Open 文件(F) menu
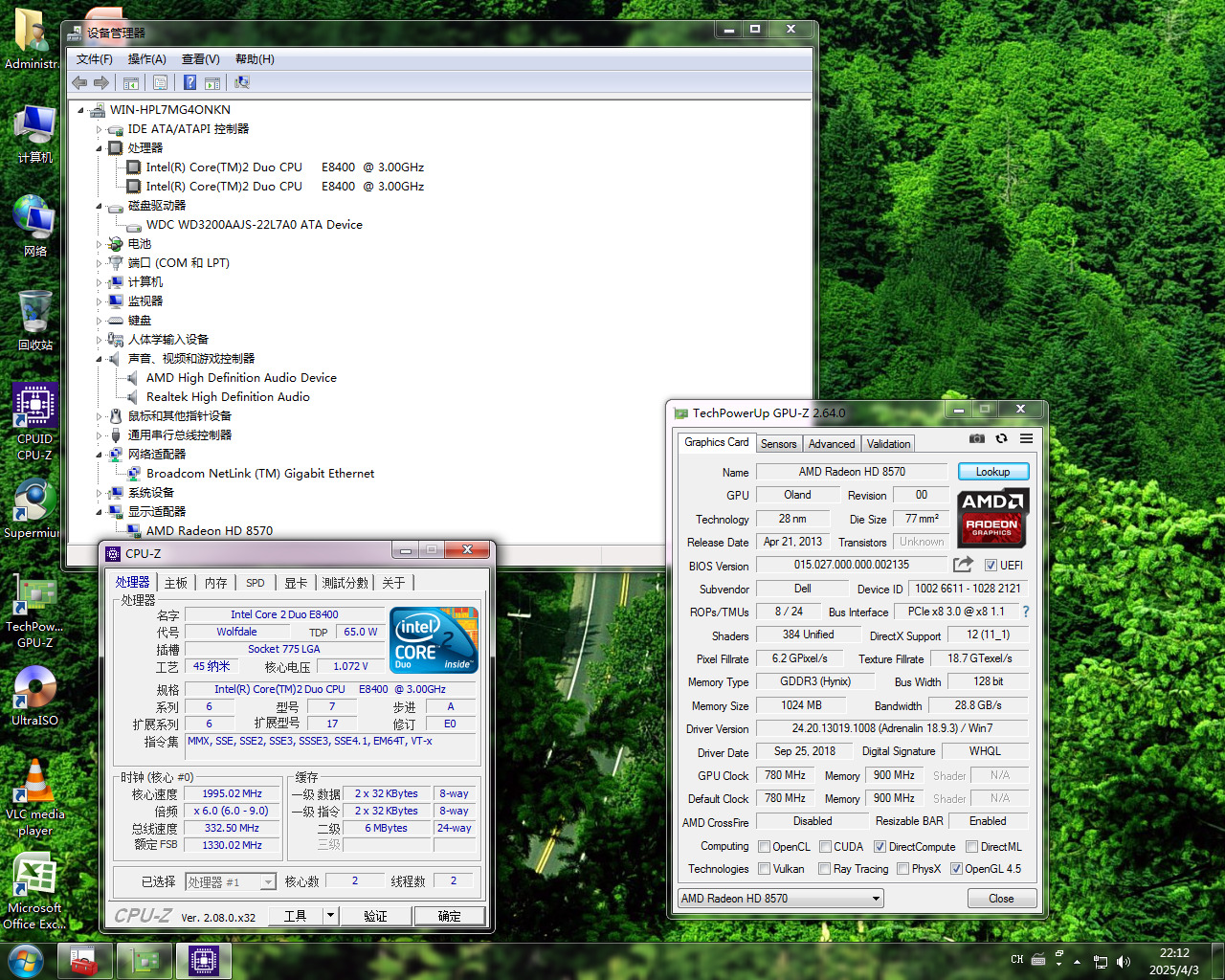This screenshot has width=1225, height=980. tap(95, 59)
